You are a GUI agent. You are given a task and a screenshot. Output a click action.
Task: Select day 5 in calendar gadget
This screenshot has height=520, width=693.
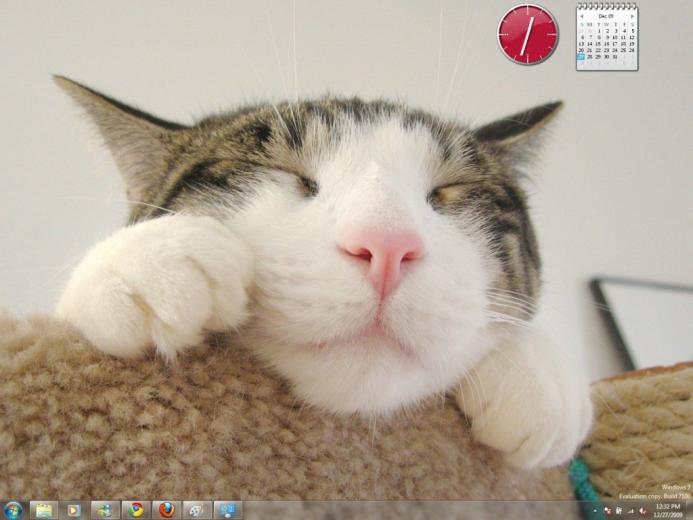[x=633, y=31]
